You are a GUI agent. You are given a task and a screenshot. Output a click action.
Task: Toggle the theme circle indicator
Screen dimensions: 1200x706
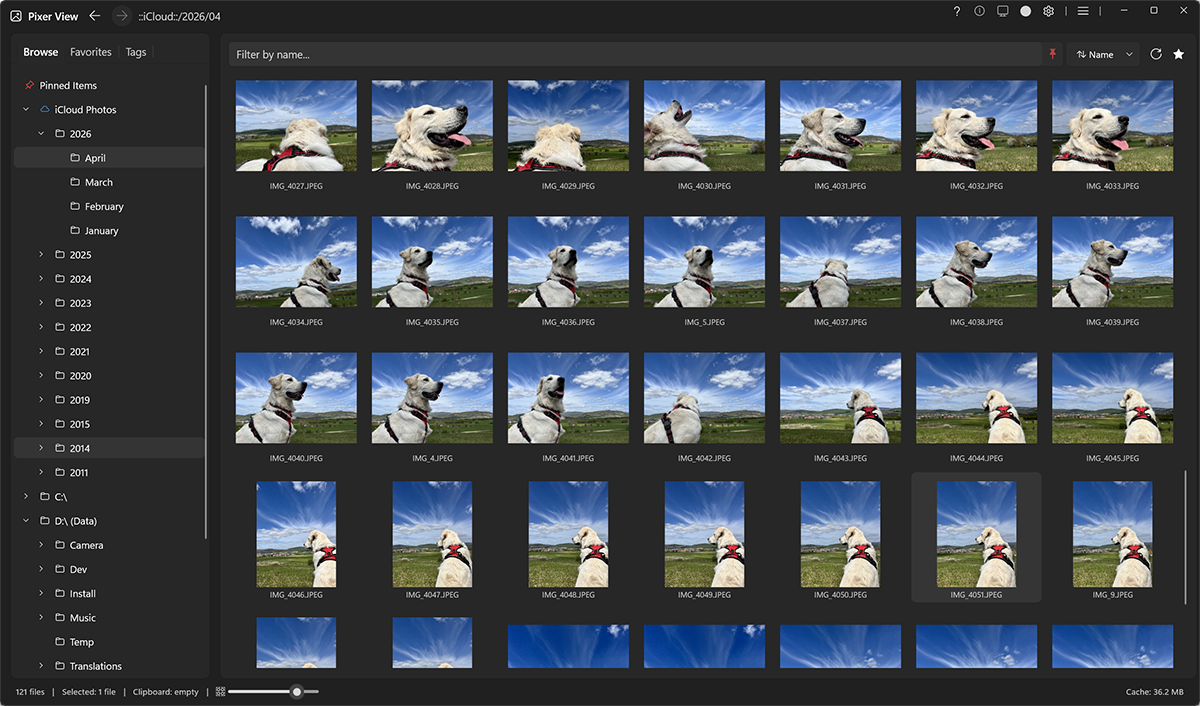(1024, 11)
